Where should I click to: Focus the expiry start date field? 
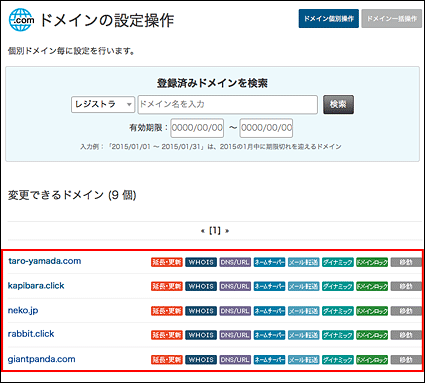pyautogui.click(x=197, y=128)
